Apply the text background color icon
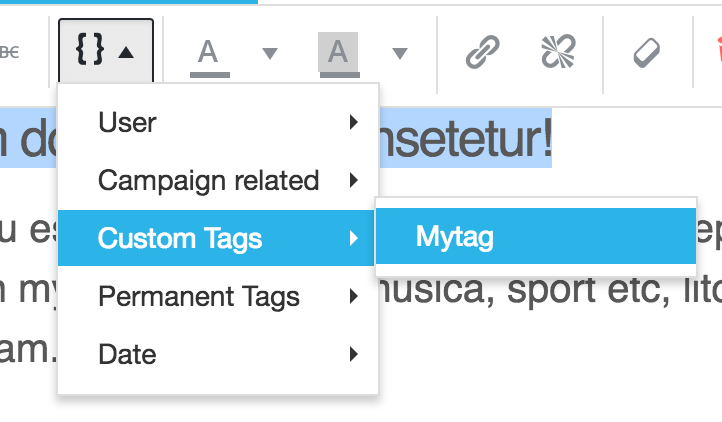This screenshot has height=422, width=722. [x=338, y=52]
